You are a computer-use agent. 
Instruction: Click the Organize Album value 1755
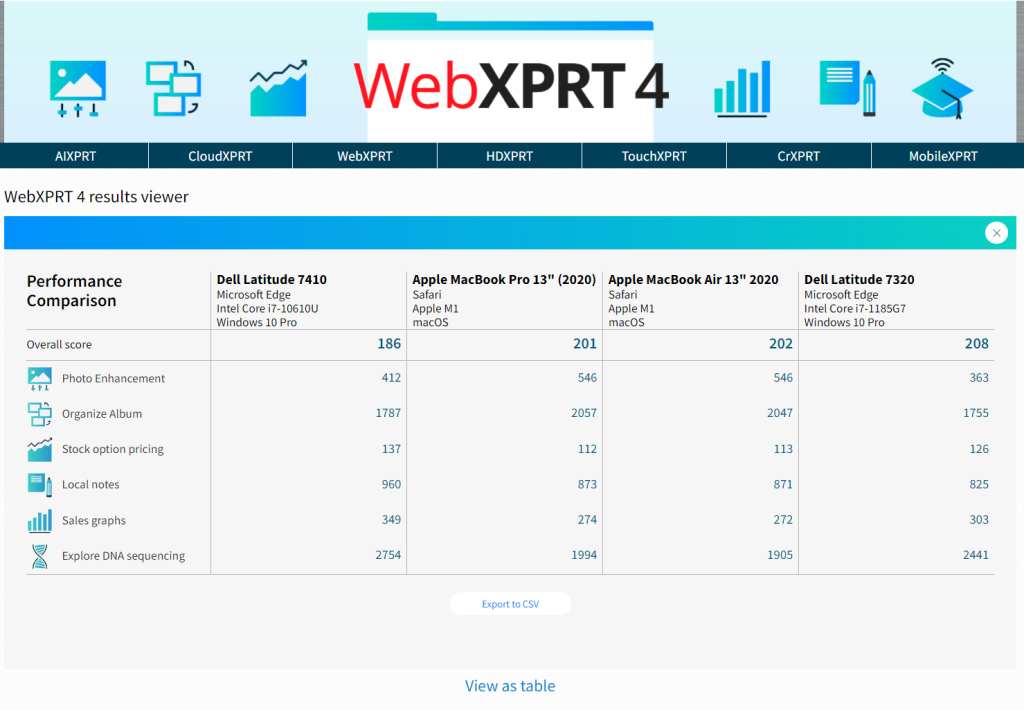point(976,413)
